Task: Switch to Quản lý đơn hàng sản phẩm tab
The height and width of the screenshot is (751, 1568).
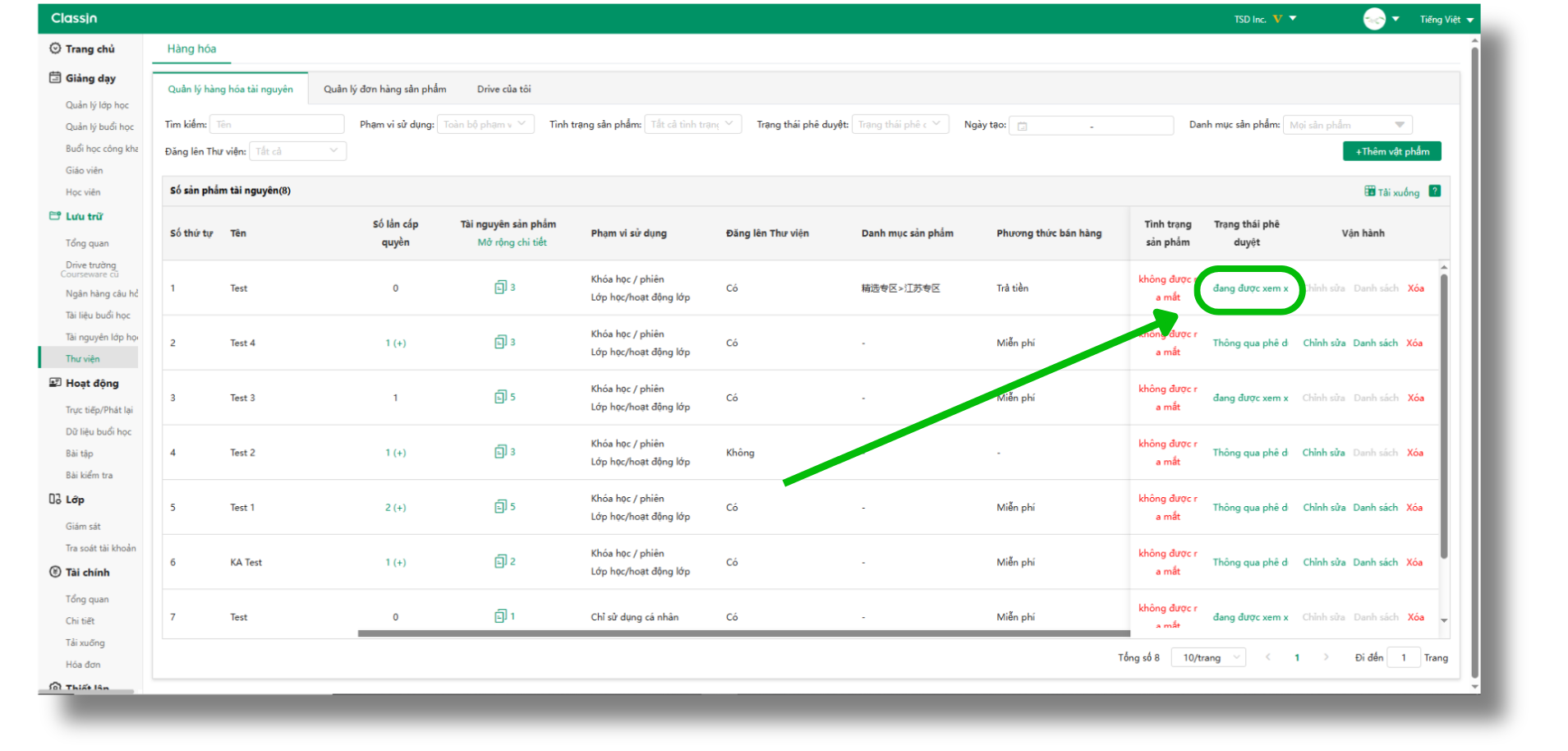Action: click(x=384, y=90)
